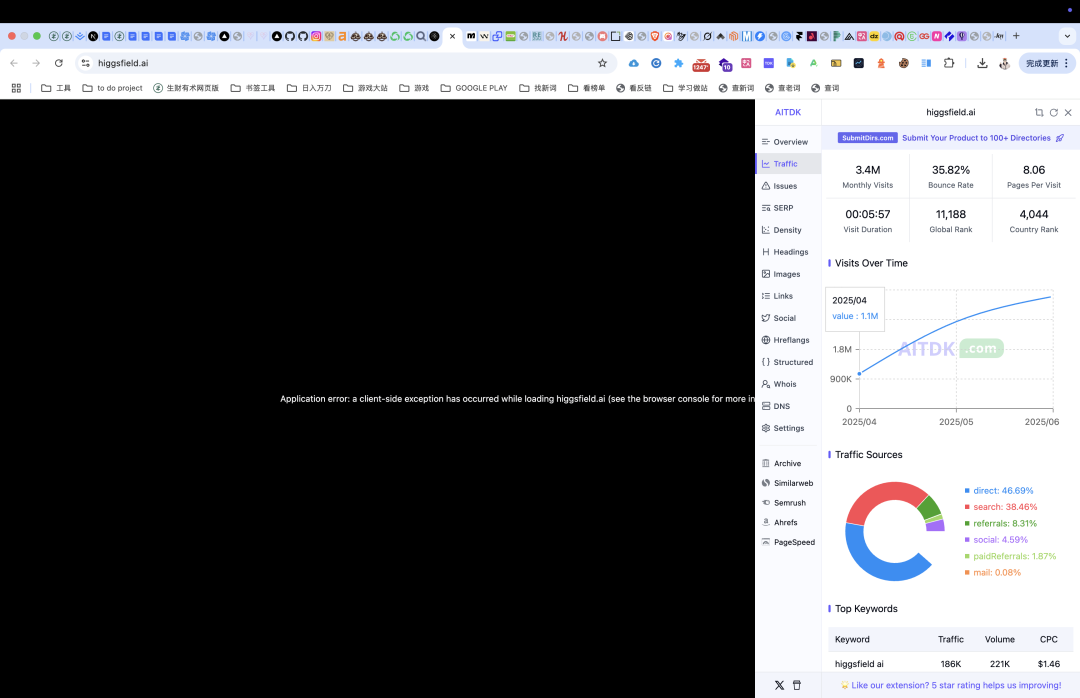This screenshot has width=1080, height=698.
Task: Open the Overview section in AITDK sidebar
Action: (x=785, y=142)
